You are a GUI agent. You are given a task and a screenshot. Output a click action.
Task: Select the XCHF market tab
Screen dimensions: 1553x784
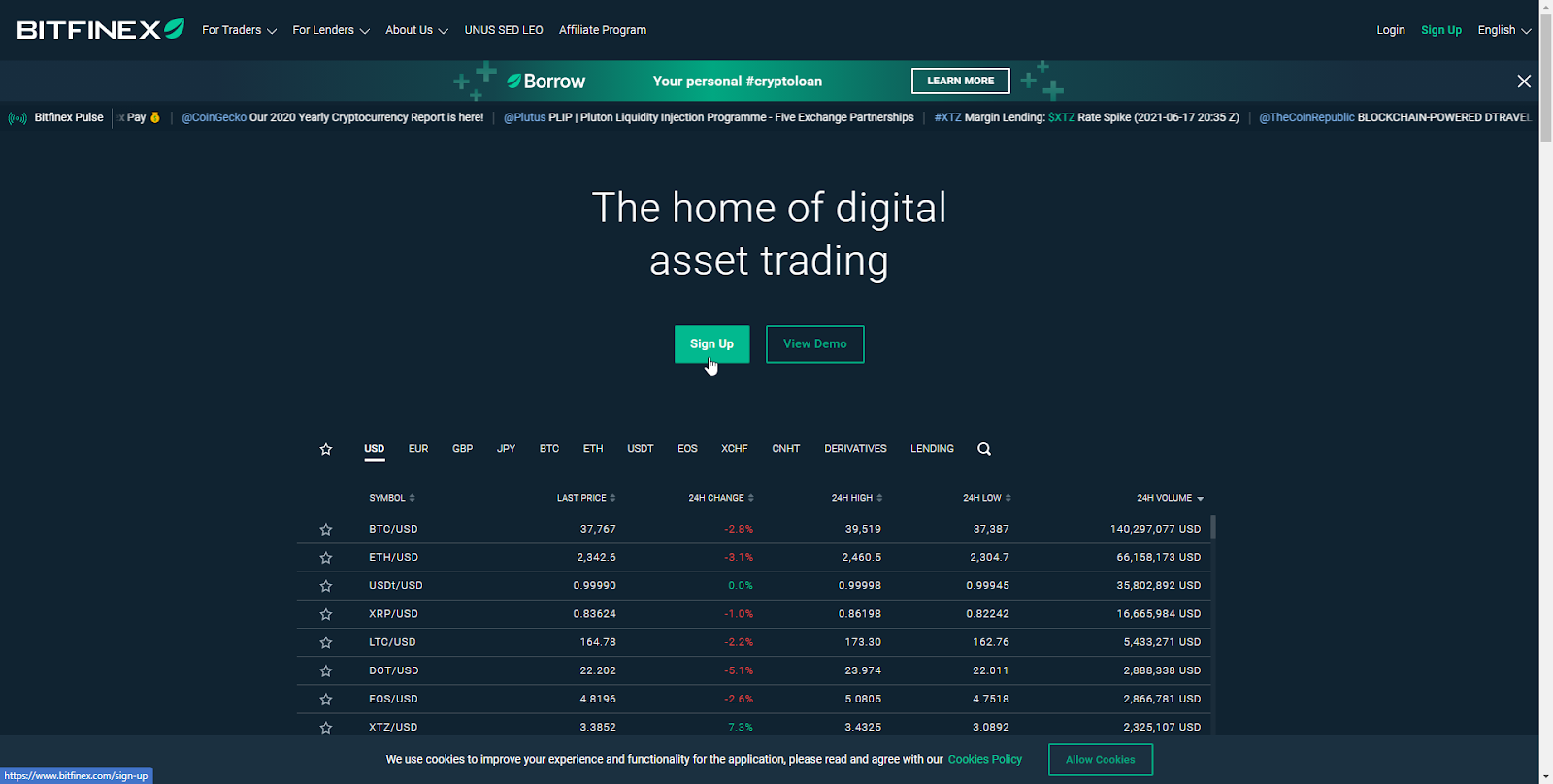[735, 449]
